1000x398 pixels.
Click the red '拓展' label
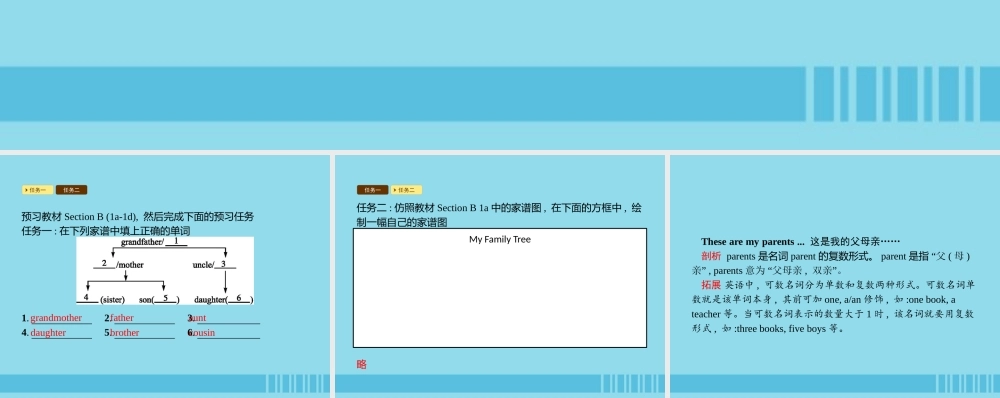(711, 284)
